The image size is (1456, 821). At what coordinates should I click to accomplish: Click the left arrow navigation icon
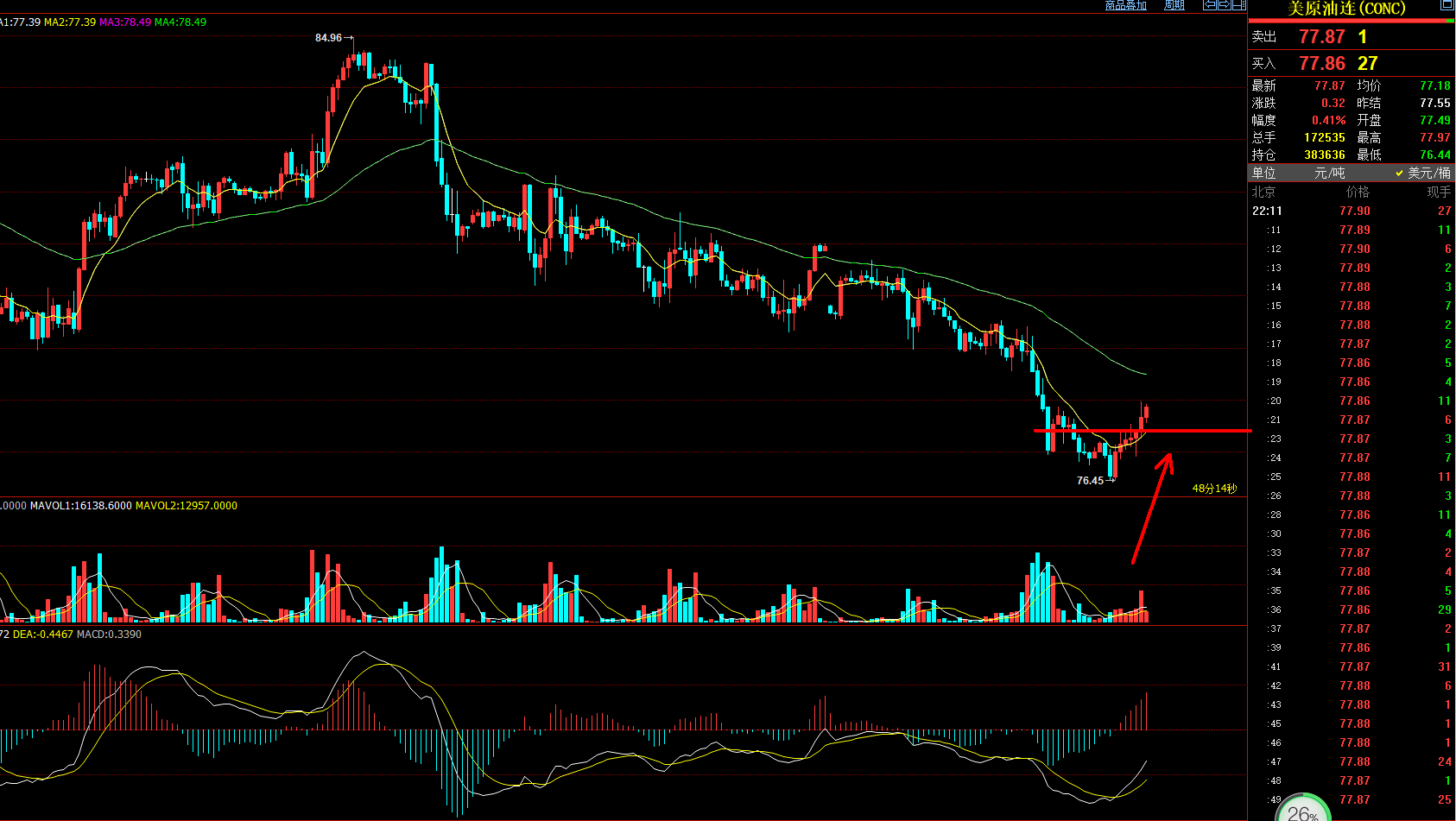1210,5
